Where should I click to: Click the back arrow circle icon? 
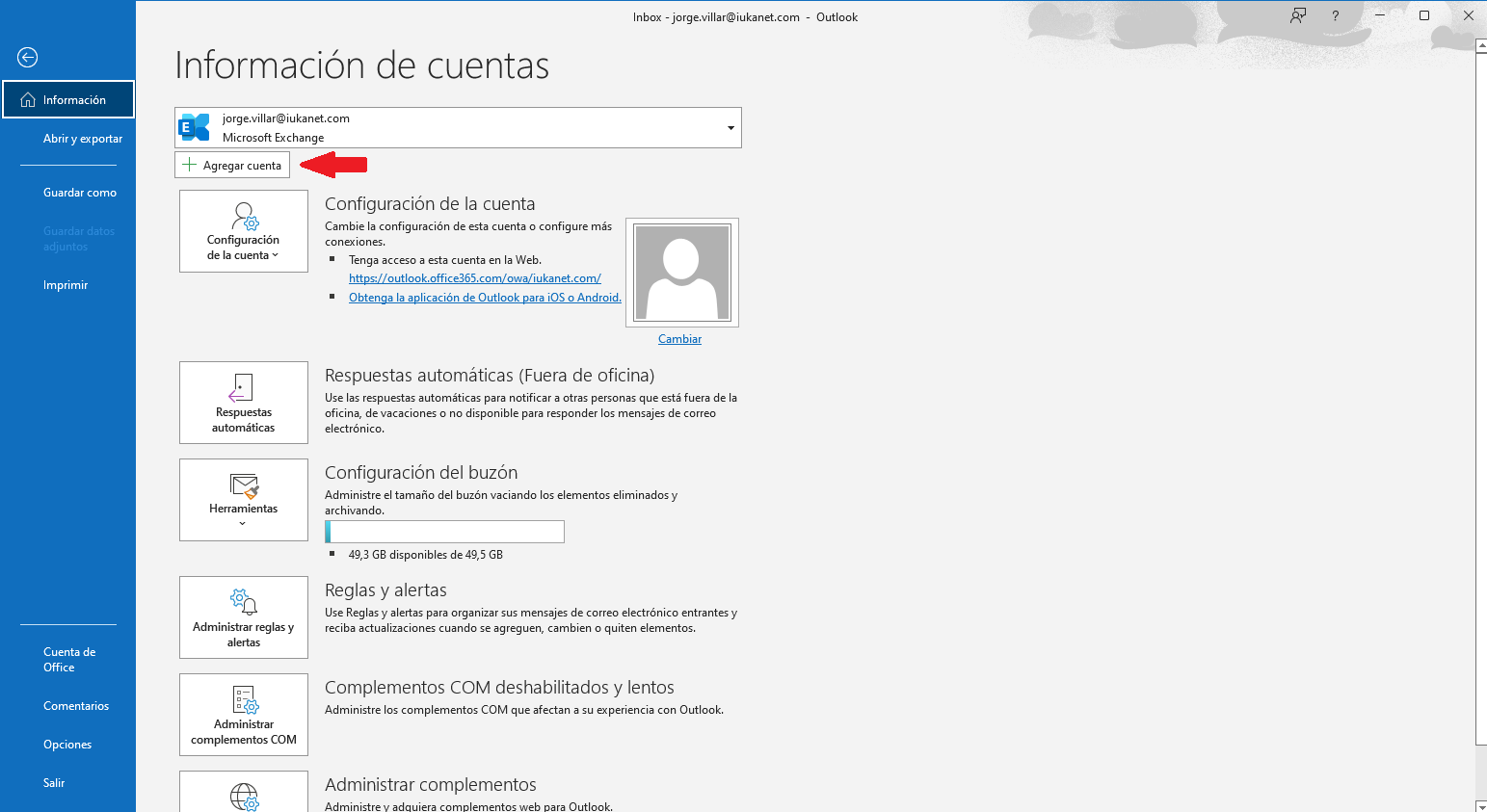point(28,58)
